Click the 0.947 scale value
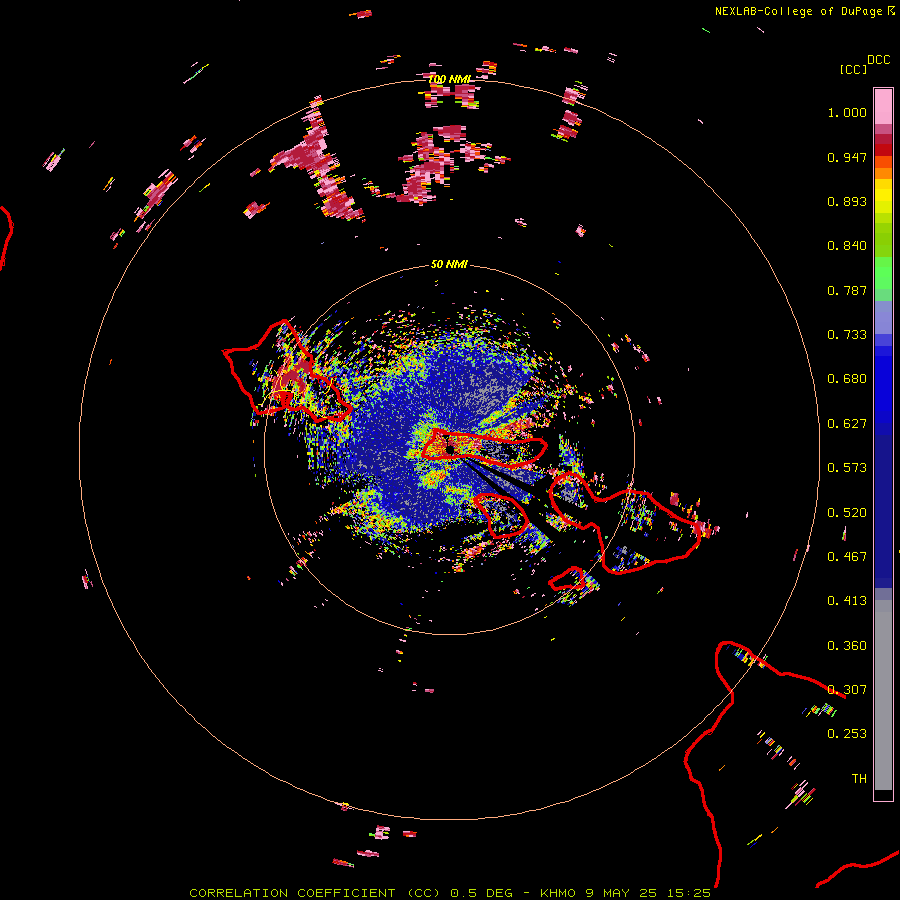Image resolution: width=900 pixels, height=900 pixels. (847, 157)
